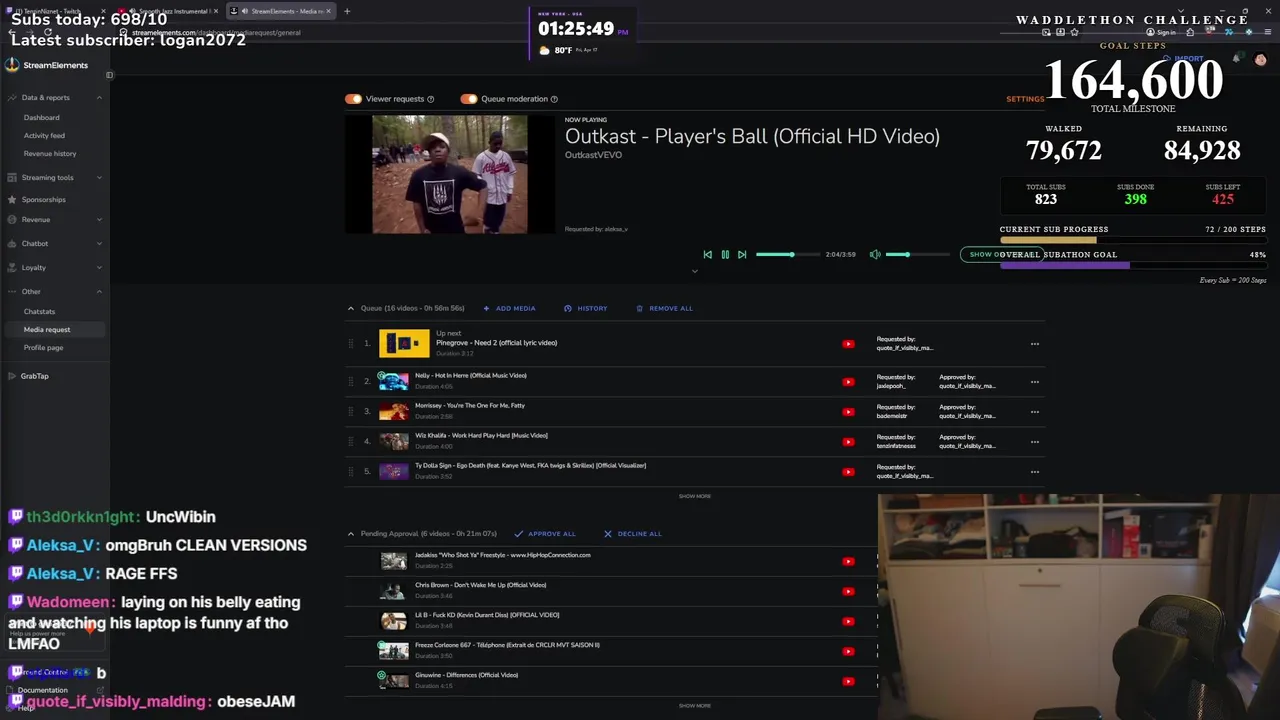Open Dashboard in sidebar

click(42, 118)
